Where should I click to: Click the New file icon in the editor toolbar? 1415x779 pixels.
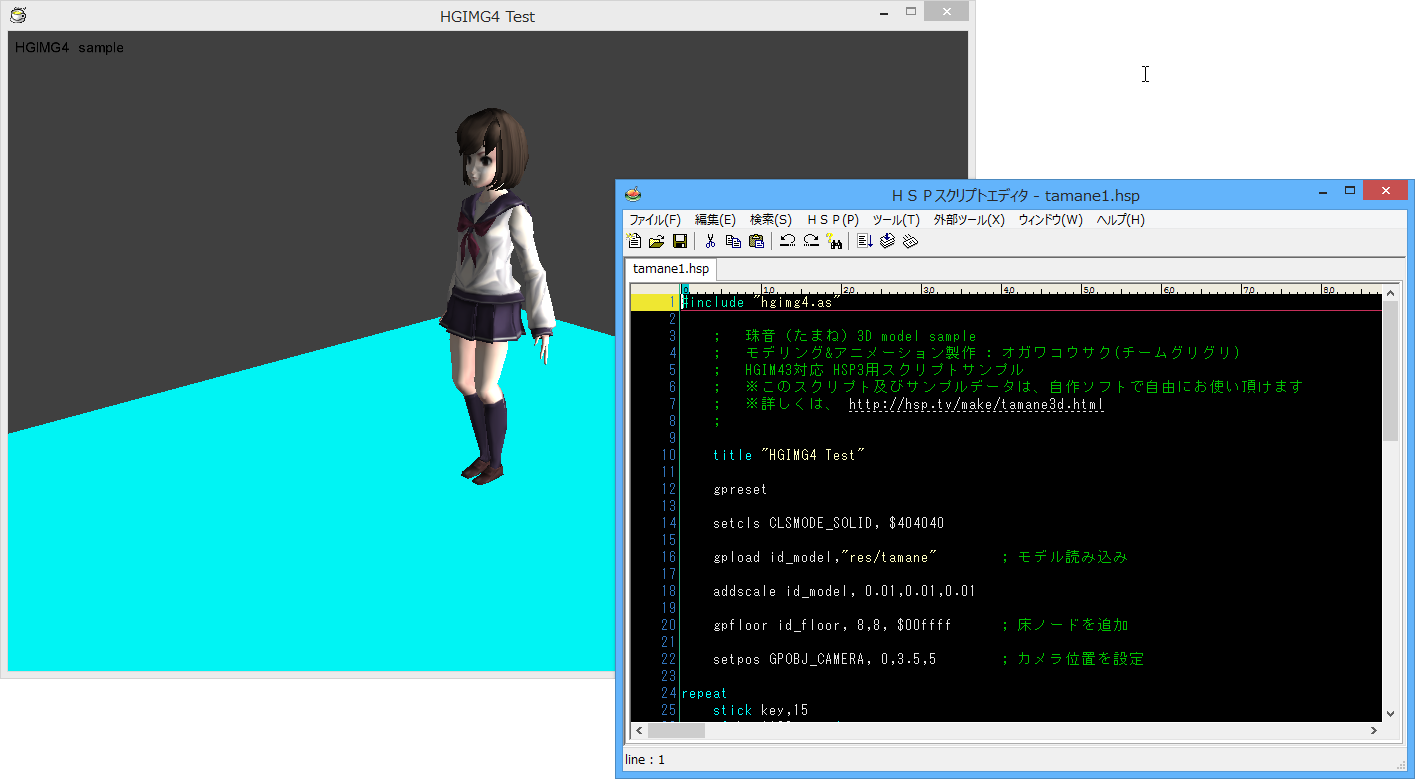[634, 241]
